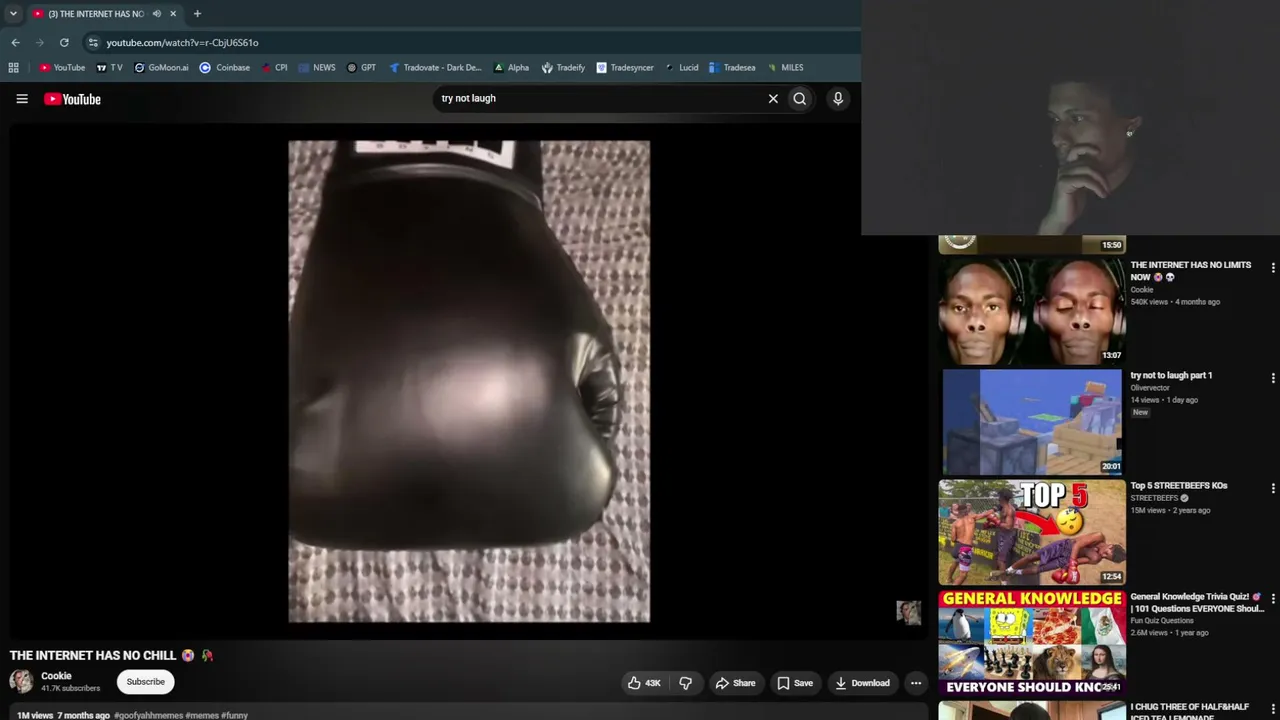
Task: Like the video with 43K likes
Action: pos(644,683)
